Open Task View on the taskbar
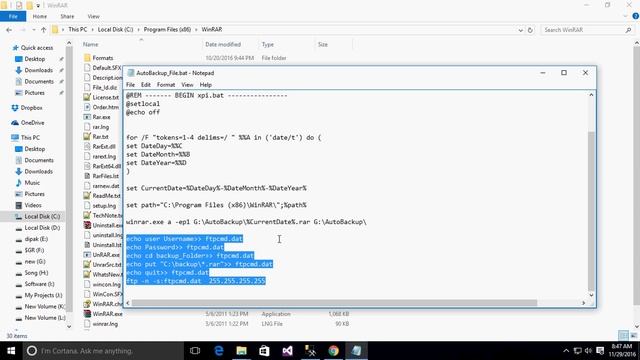 [x=195, y=351]
